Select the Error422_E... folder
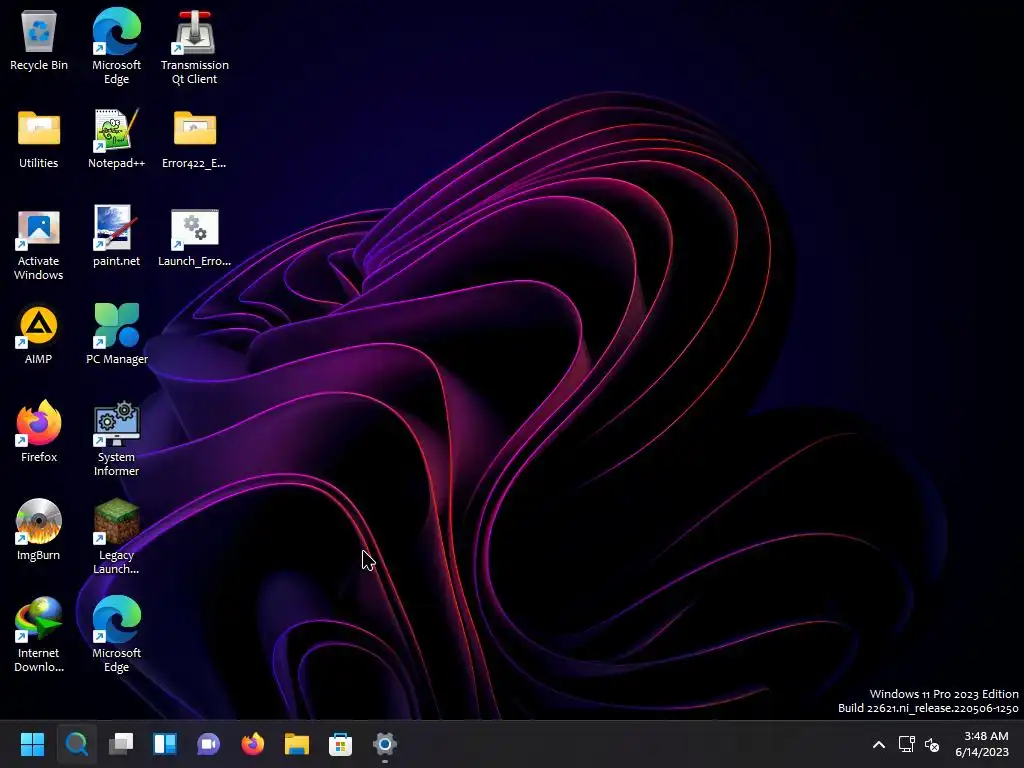The height and width of the screenshot is (768, 1024). tap(195, 138)
